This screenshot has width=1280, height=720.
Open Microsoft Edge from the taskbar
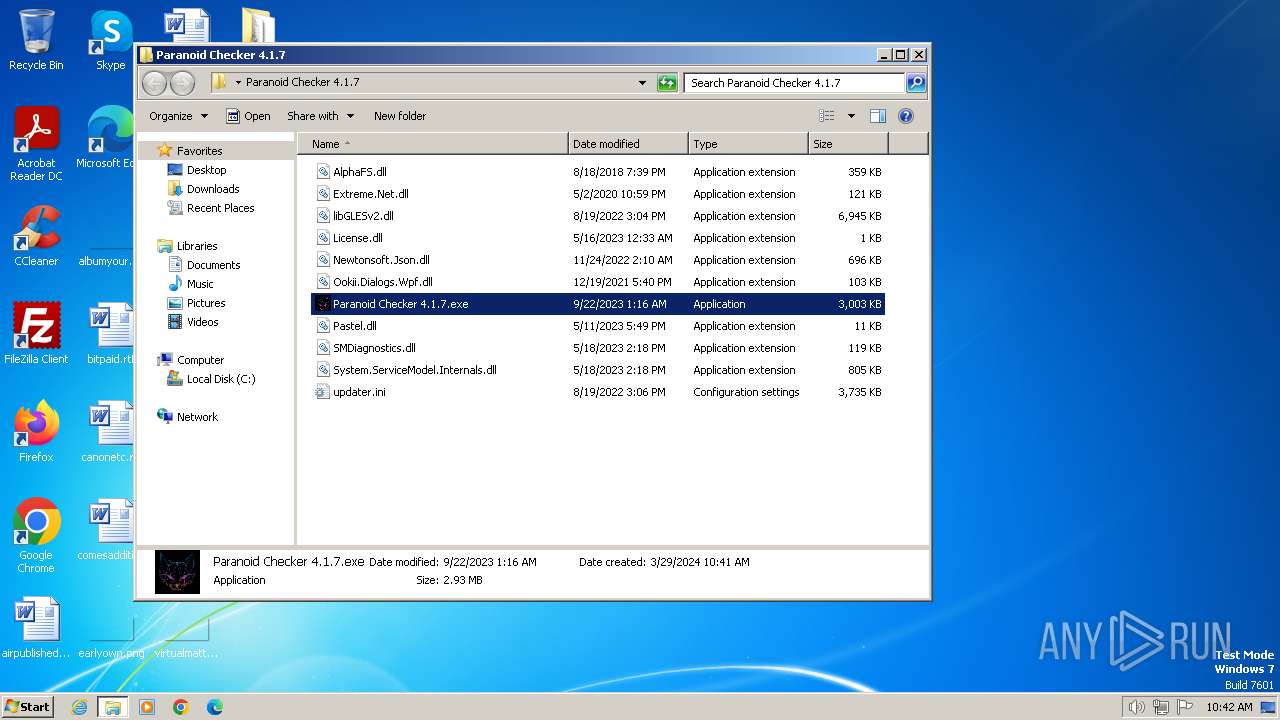(214, 707)
